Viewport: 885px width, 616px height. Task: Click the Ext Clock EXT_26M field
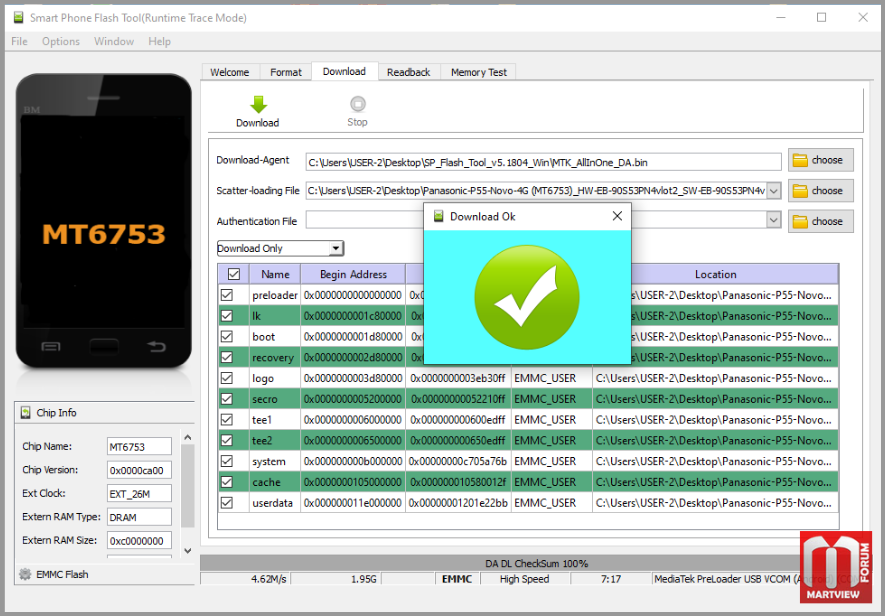click(x=139, y=493)
